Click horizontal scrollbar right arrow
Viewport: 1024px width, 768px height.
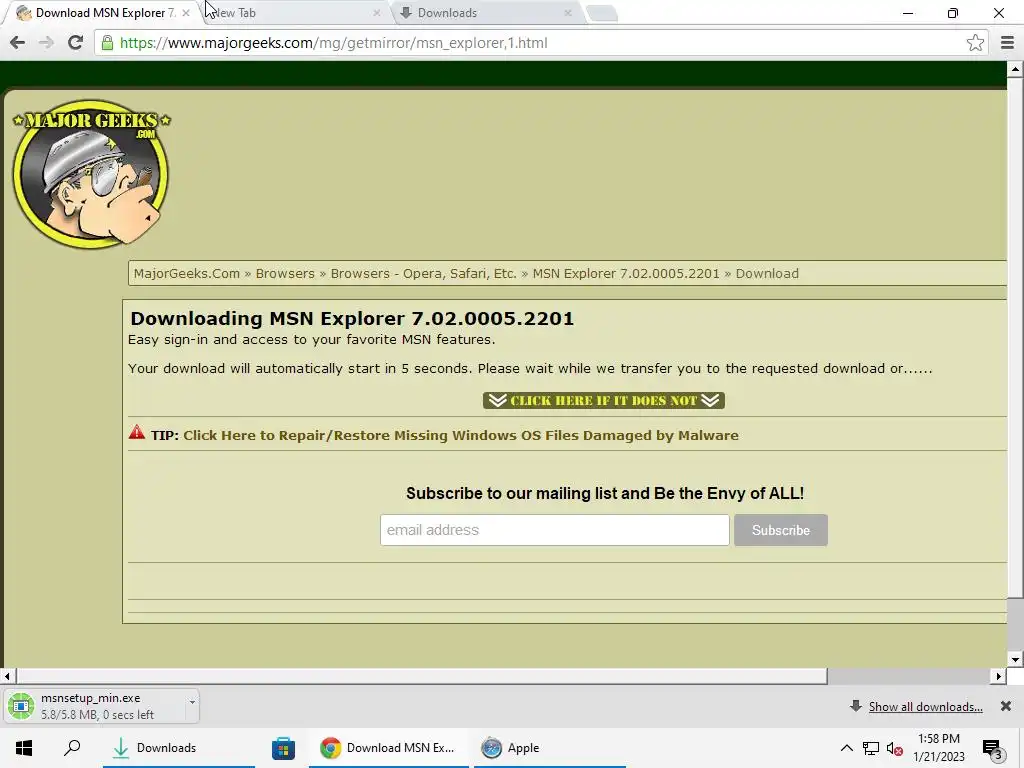tap(999, 676)
